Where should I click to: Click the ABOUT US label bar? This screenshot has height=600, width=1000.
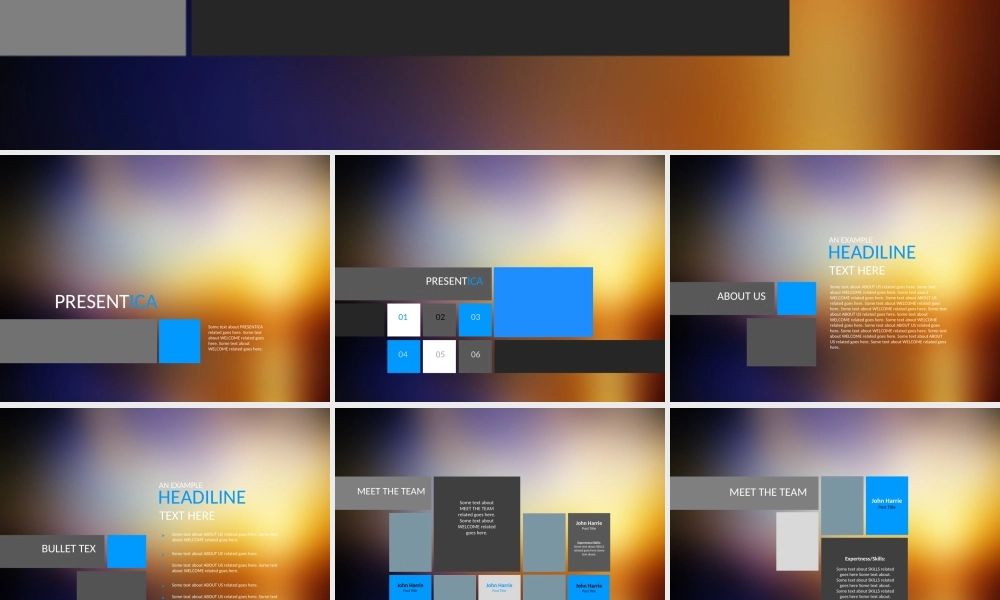pos(722,297)
